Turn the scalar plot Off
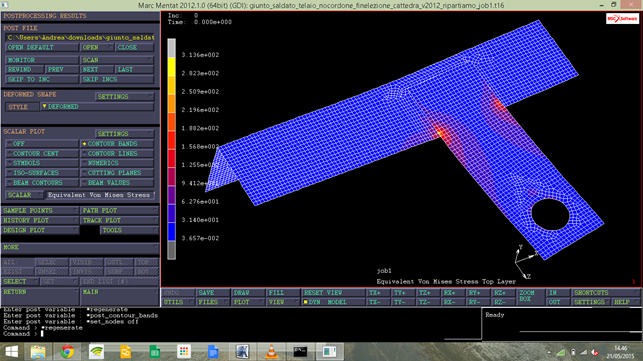The image size is (643, 361). pos(42,144)
